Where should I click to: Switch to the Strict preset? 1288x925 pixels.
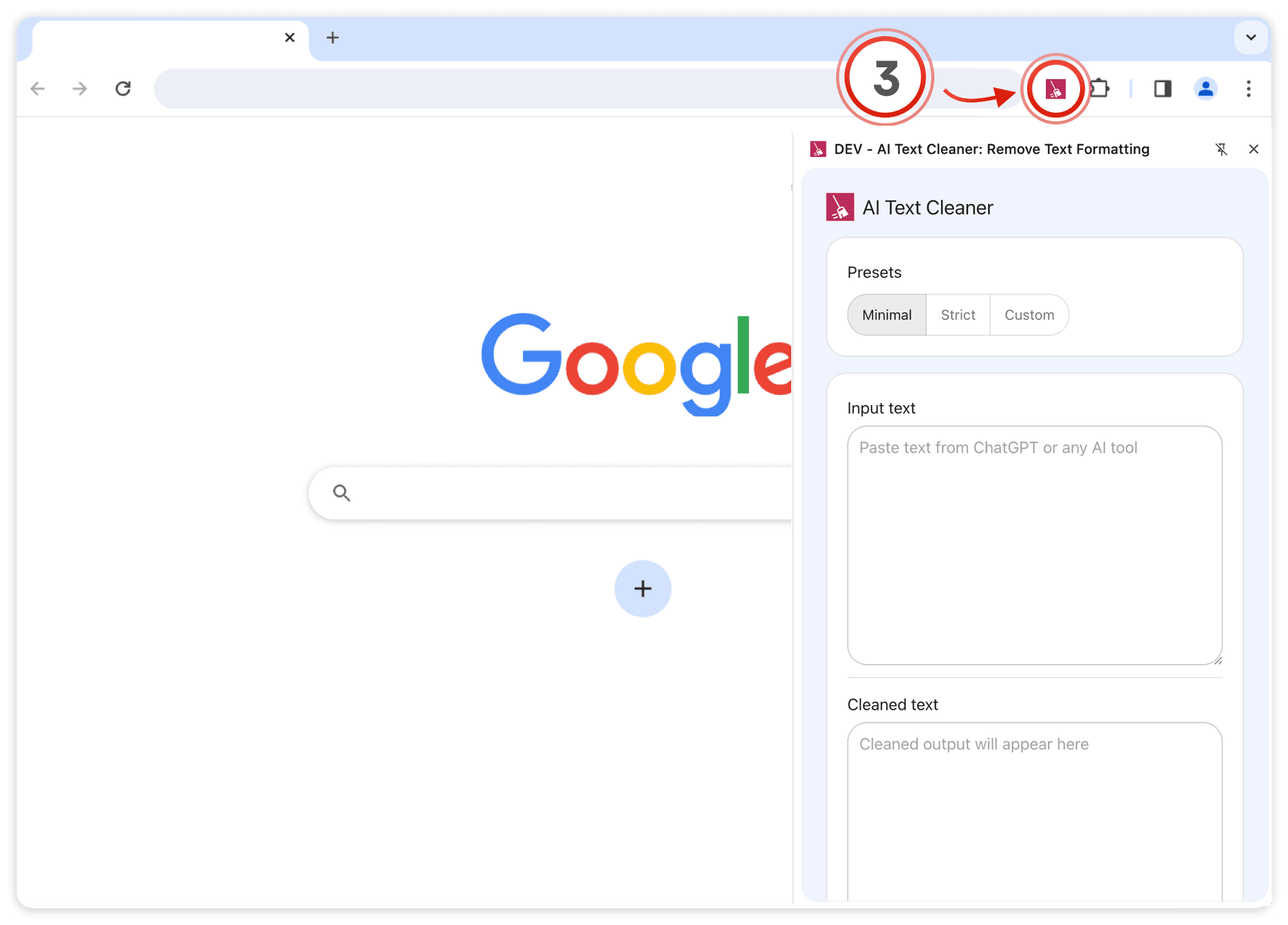pyautogui.click(x=957, y=315)
